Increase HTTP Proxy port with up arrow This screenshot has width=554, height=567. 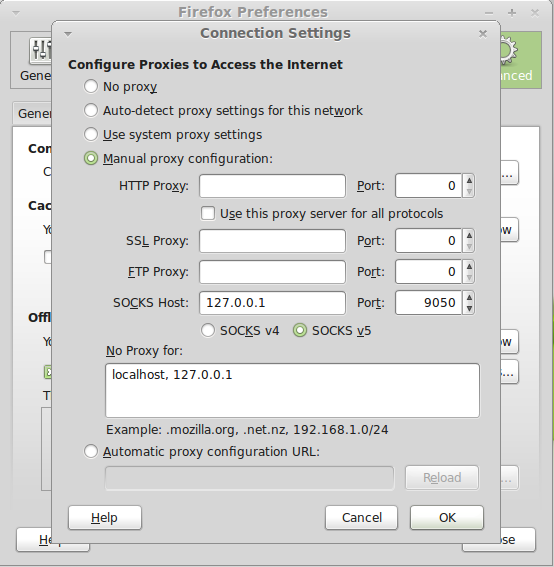pos(469,180)
